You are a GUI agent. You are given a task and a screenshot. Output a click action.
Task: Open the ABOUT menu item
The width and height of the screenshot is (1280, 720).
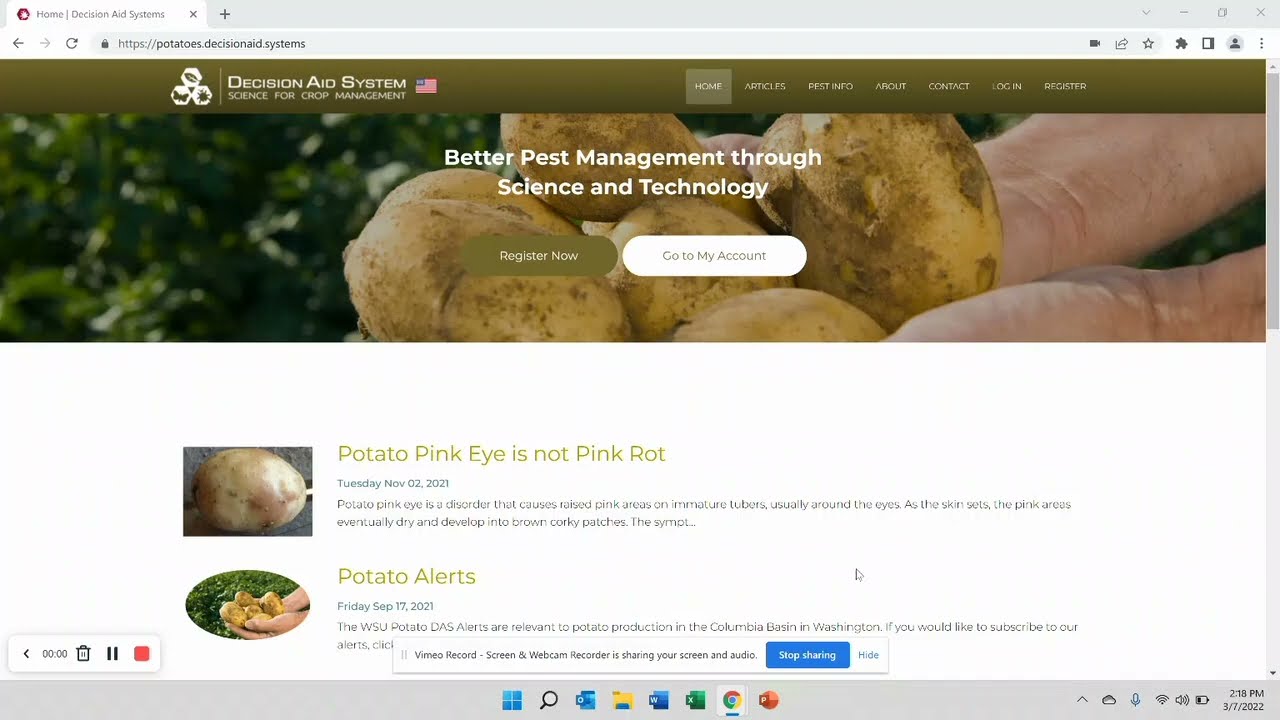click(x=890, y=86)
